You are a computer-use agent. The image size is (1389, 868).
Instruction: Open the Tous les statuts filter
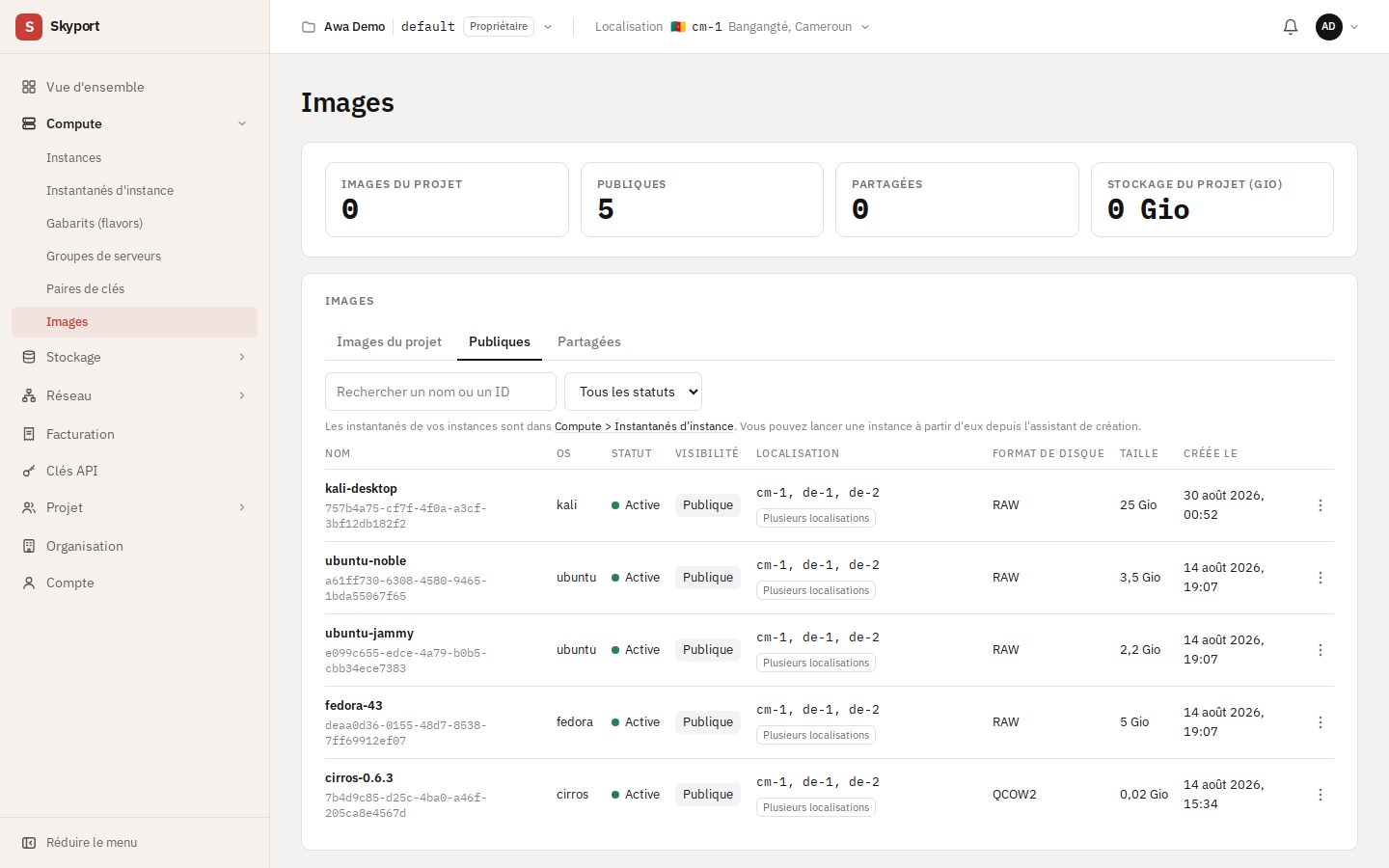pos(633,392)
